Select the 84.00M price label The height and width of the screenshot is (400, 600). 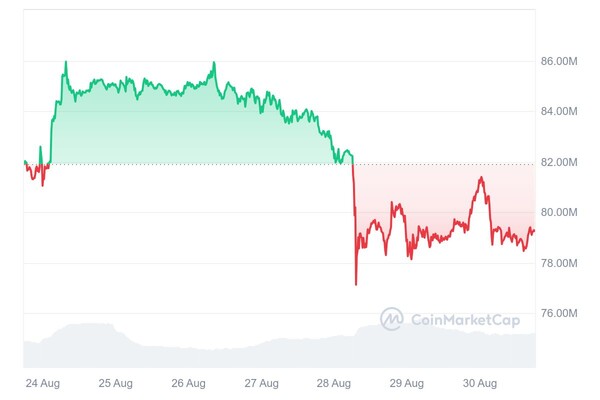click(559, 111)
